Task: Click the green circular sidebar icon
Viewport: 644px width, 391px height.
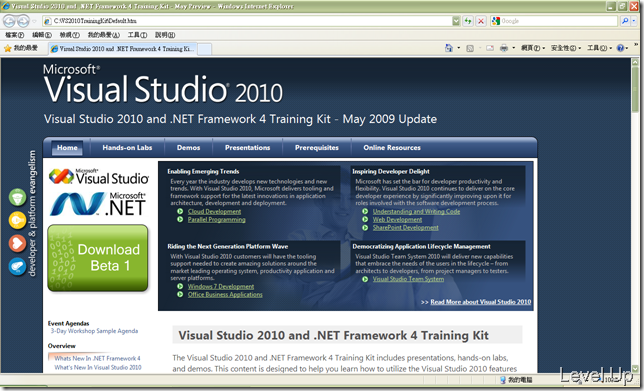Action: (17, 198)
